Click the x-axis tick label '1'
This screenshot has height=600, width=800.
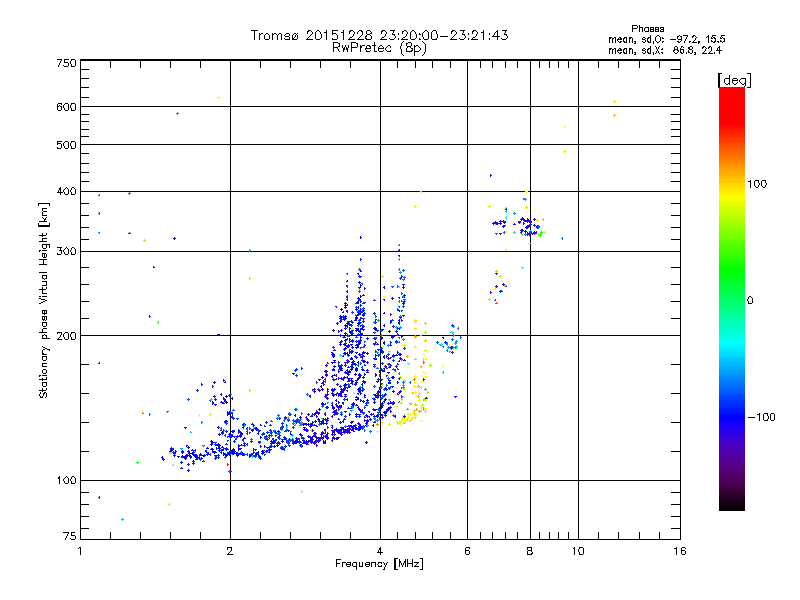(x=80, y=551)
